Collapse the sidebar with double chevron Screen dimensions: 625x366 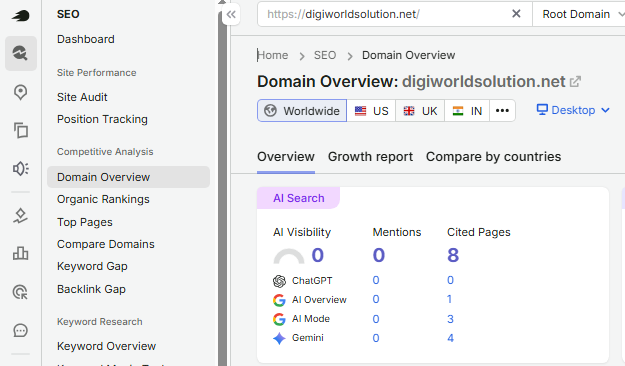[231, 15]
